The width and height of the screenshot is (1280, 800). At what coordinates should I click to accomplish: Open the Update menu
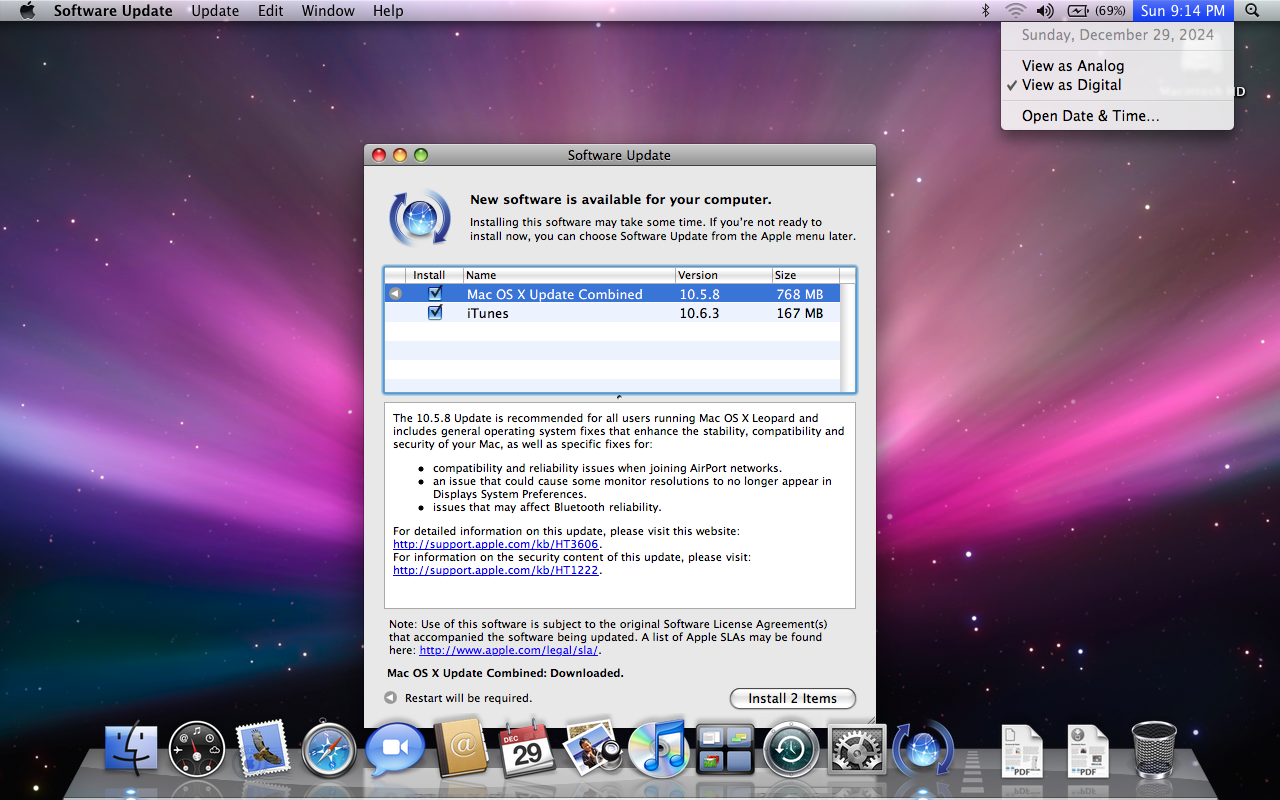click(215, 11)
